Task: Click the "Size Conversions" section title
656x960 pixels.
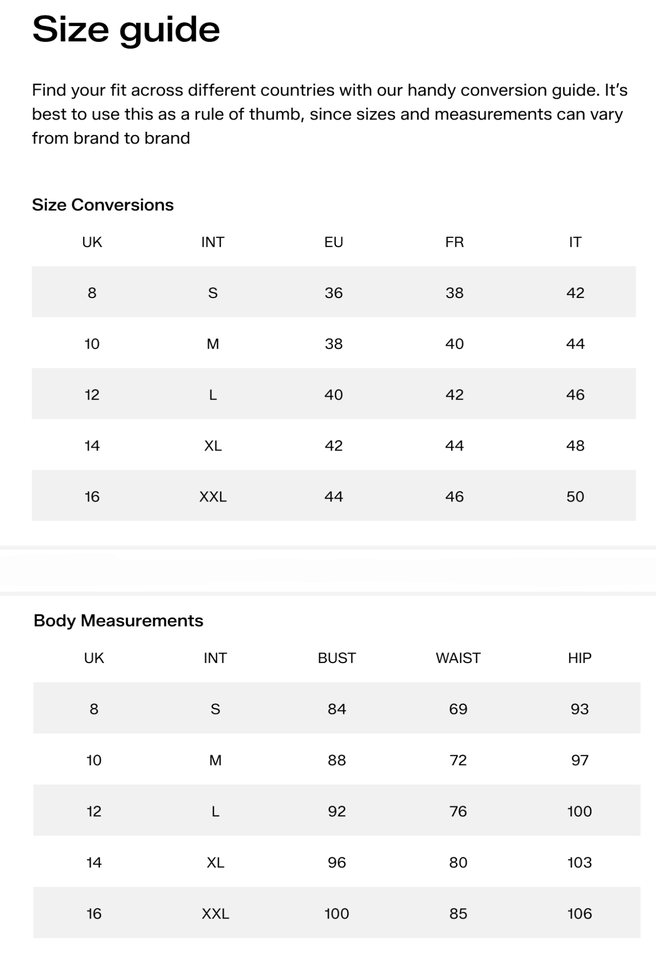Action: 103,205
